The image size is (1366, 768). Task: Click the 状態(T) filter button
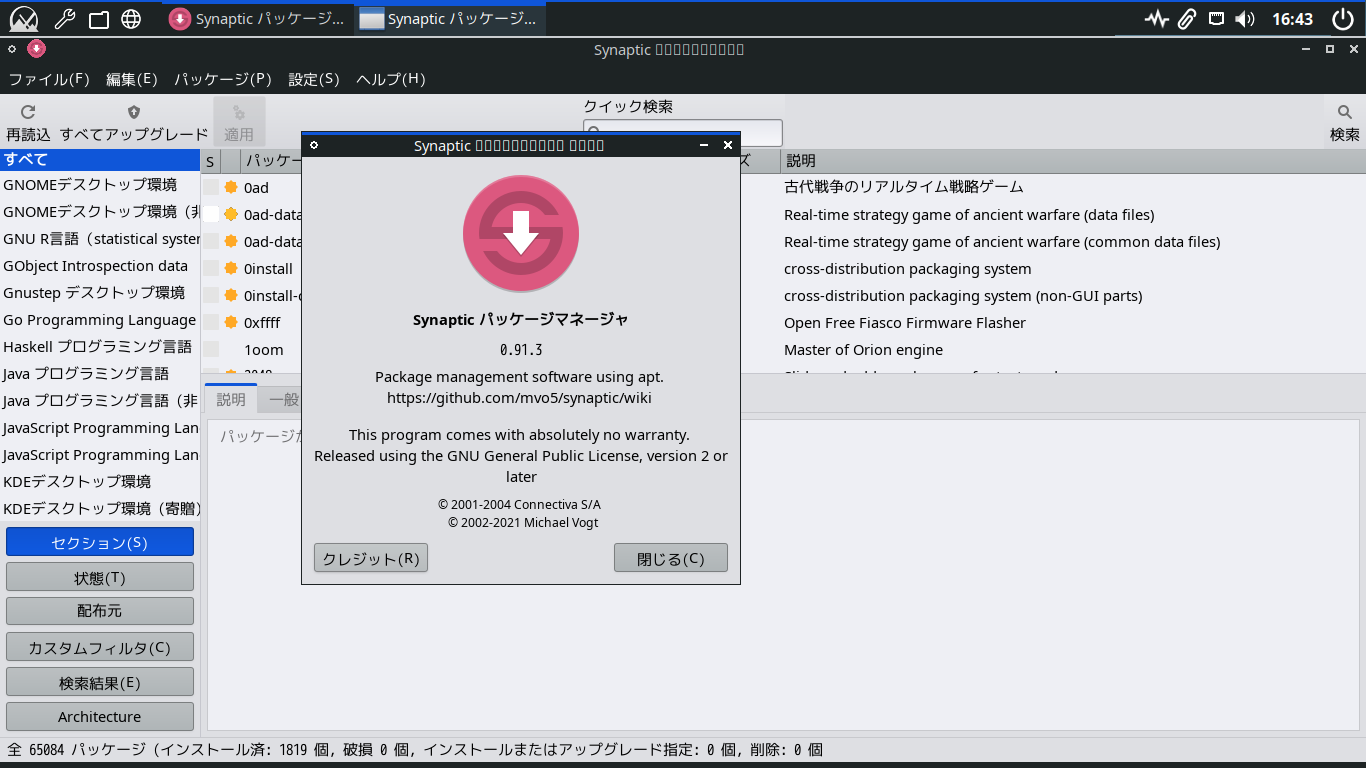coord(100,577)
